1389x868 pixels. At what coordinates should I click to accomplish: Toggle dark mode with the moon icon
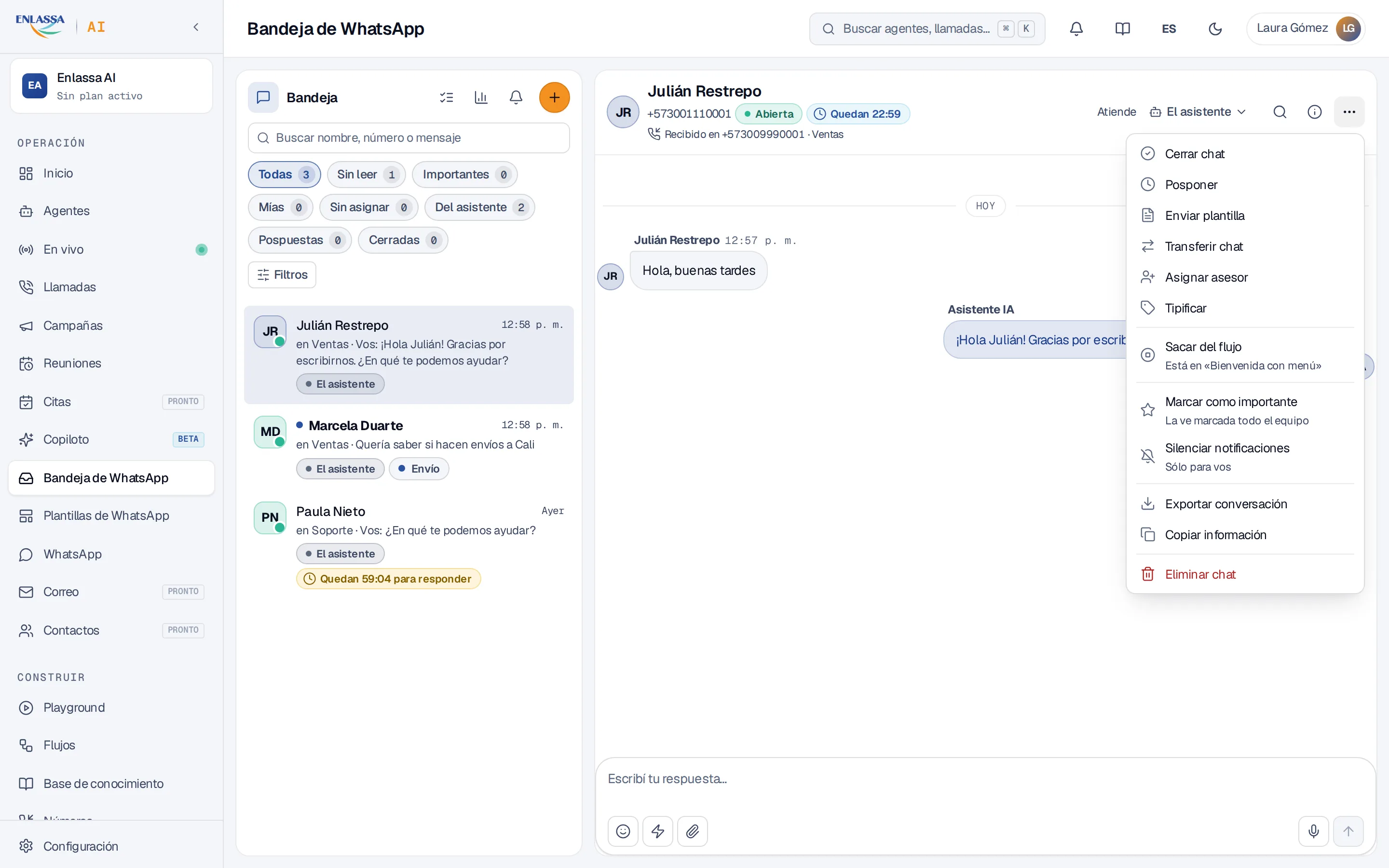pos(1215,29)
